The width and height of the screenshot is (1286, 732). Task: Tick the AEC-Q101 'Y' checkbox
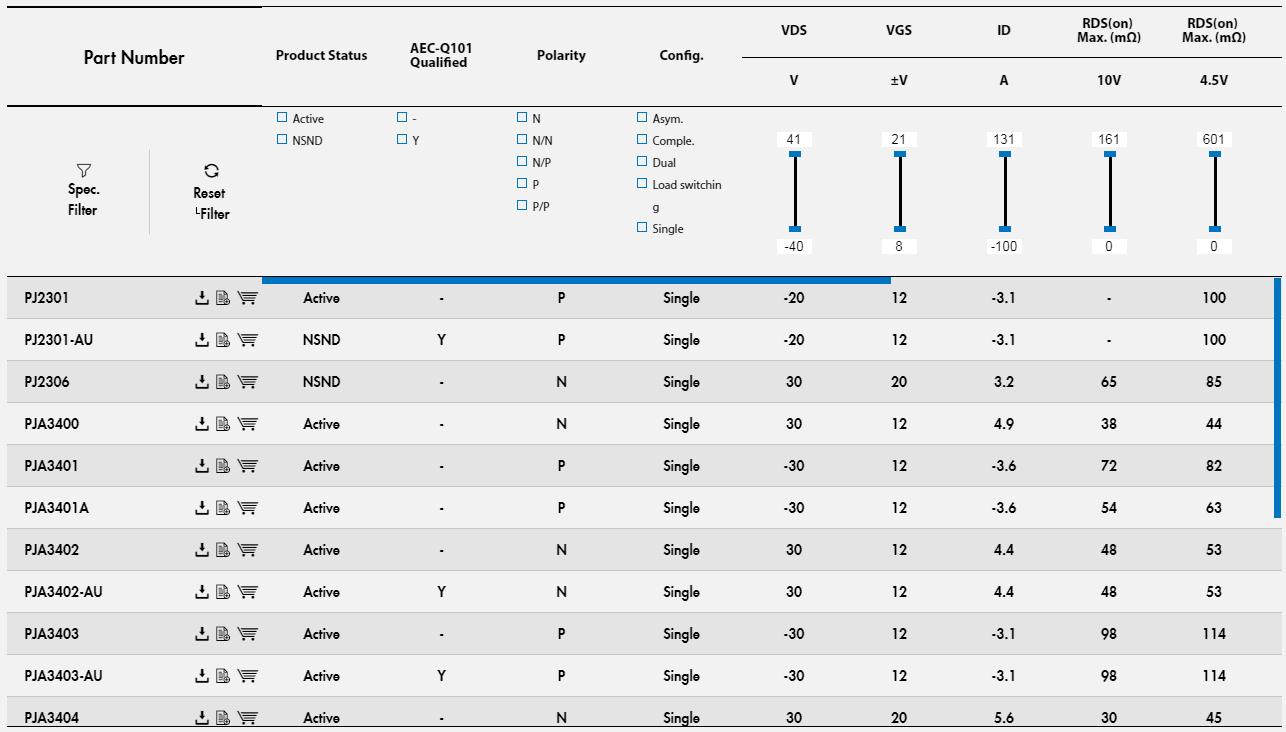point(402,140)
